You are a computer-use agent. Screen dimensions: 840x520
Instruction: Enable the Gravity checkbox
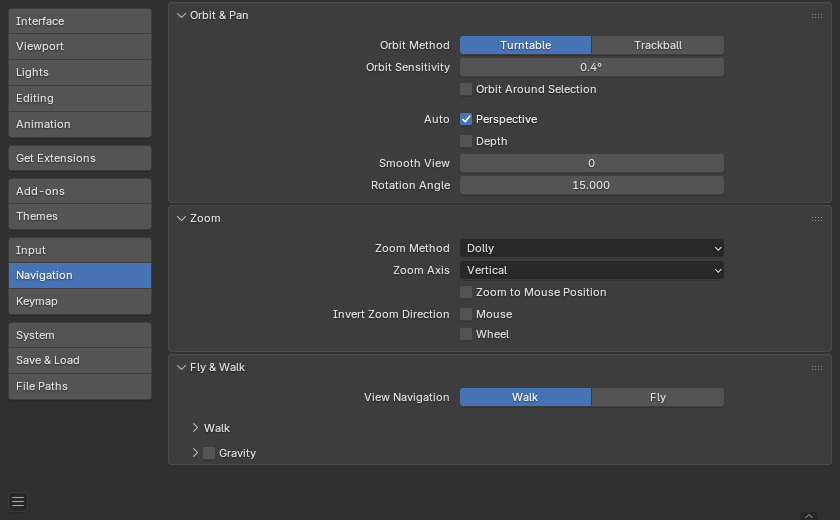point(209,453)
